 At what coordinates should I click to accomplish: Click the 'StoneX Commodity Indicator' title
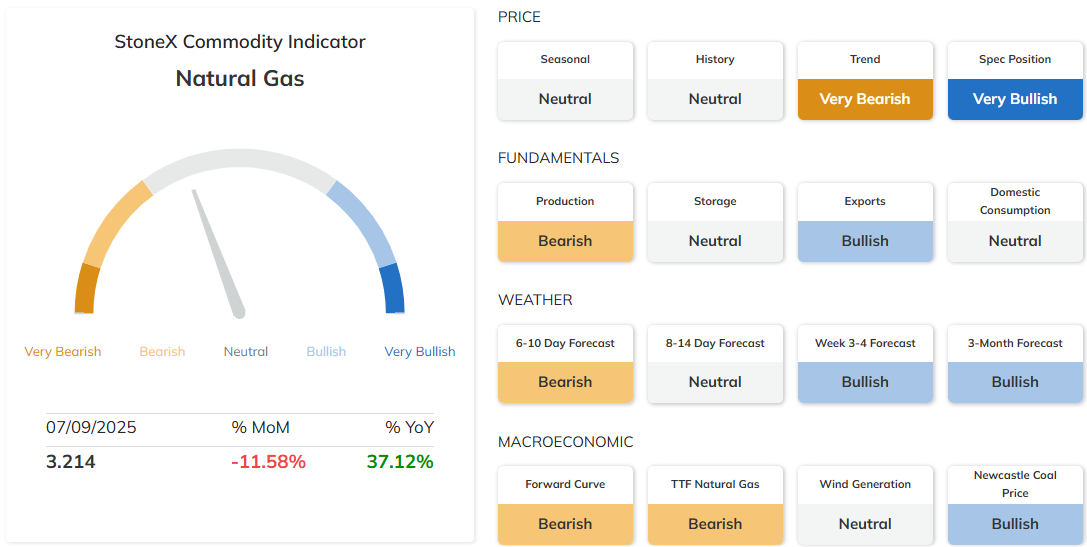pyautogui.click(x=240, y=42)
